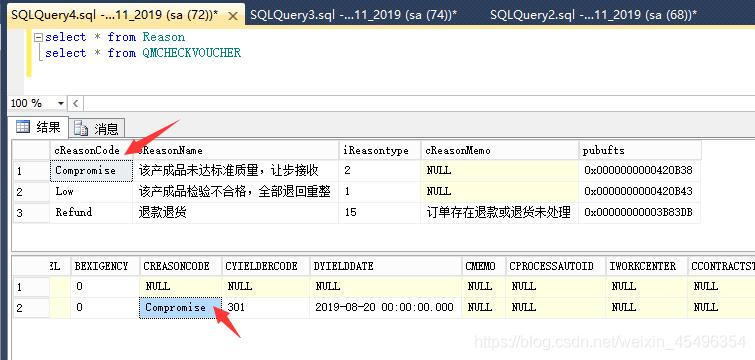Switch to the SQLQuery2.sql tab
Screen dimensions: 755x360
[x=593, y=15]
